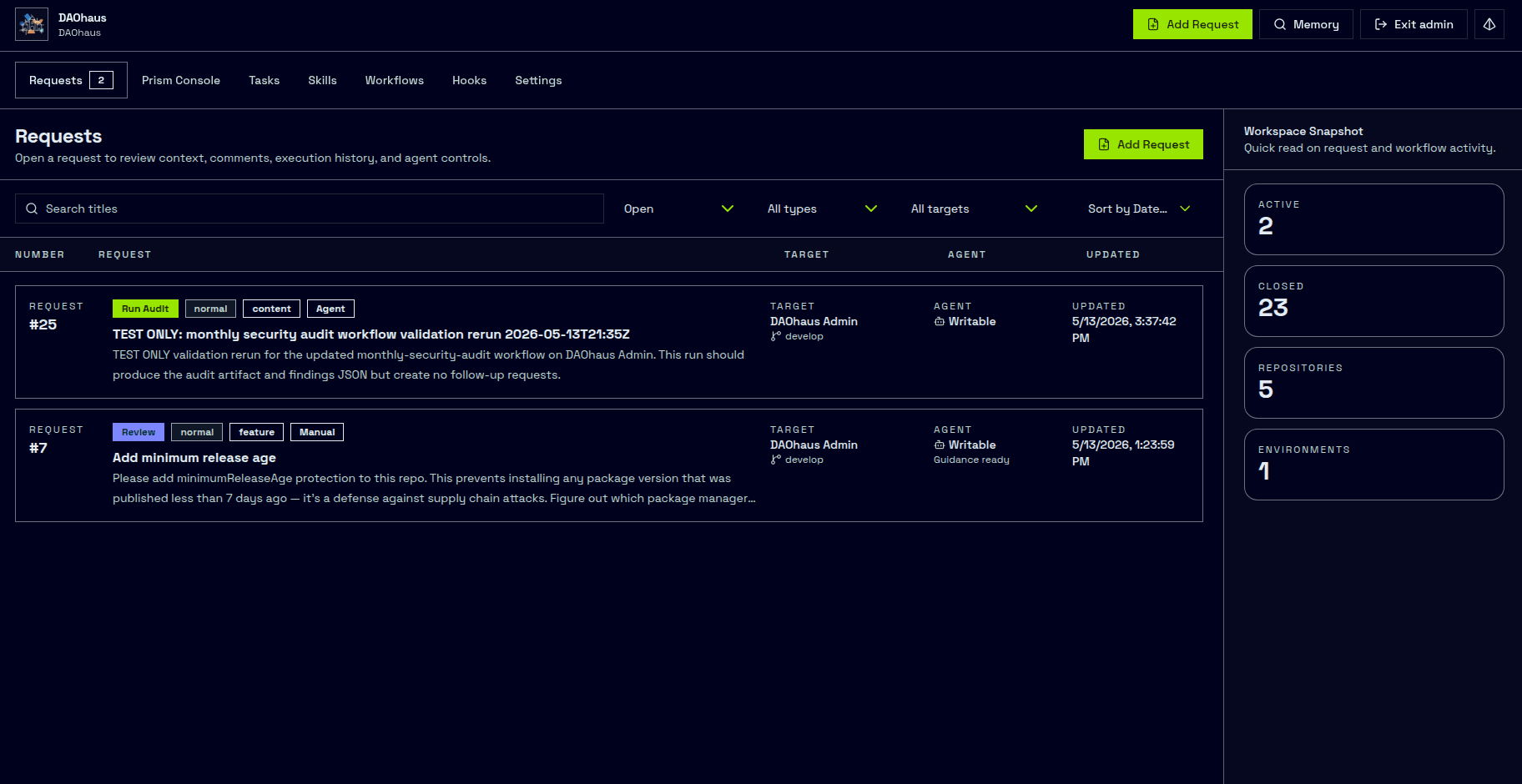This screenshot has width=1522, height=784.
Task: Click the updated time 1:23:59 PM
Action: point(1123,453)
